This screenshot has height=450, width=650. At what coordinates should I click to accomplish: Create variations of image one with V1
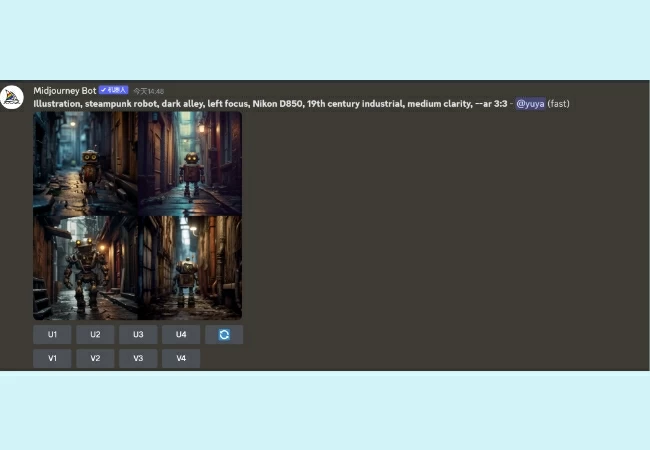(52, 358)
